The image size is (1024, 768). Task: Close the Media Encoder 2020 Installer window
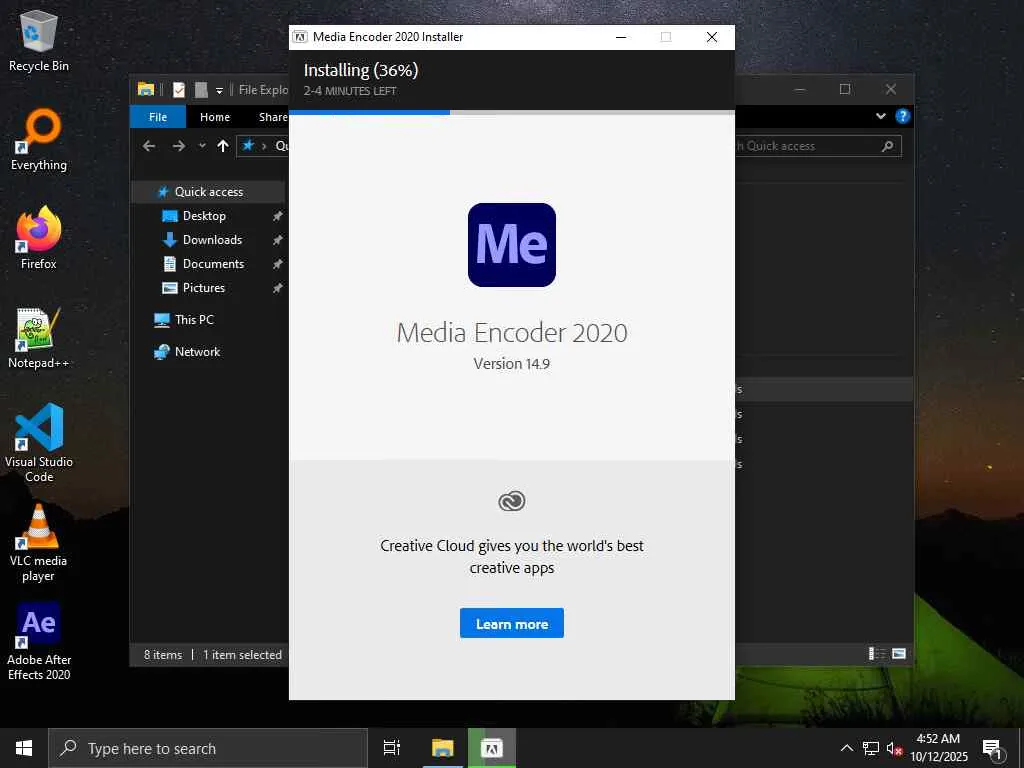click(712, 37)
